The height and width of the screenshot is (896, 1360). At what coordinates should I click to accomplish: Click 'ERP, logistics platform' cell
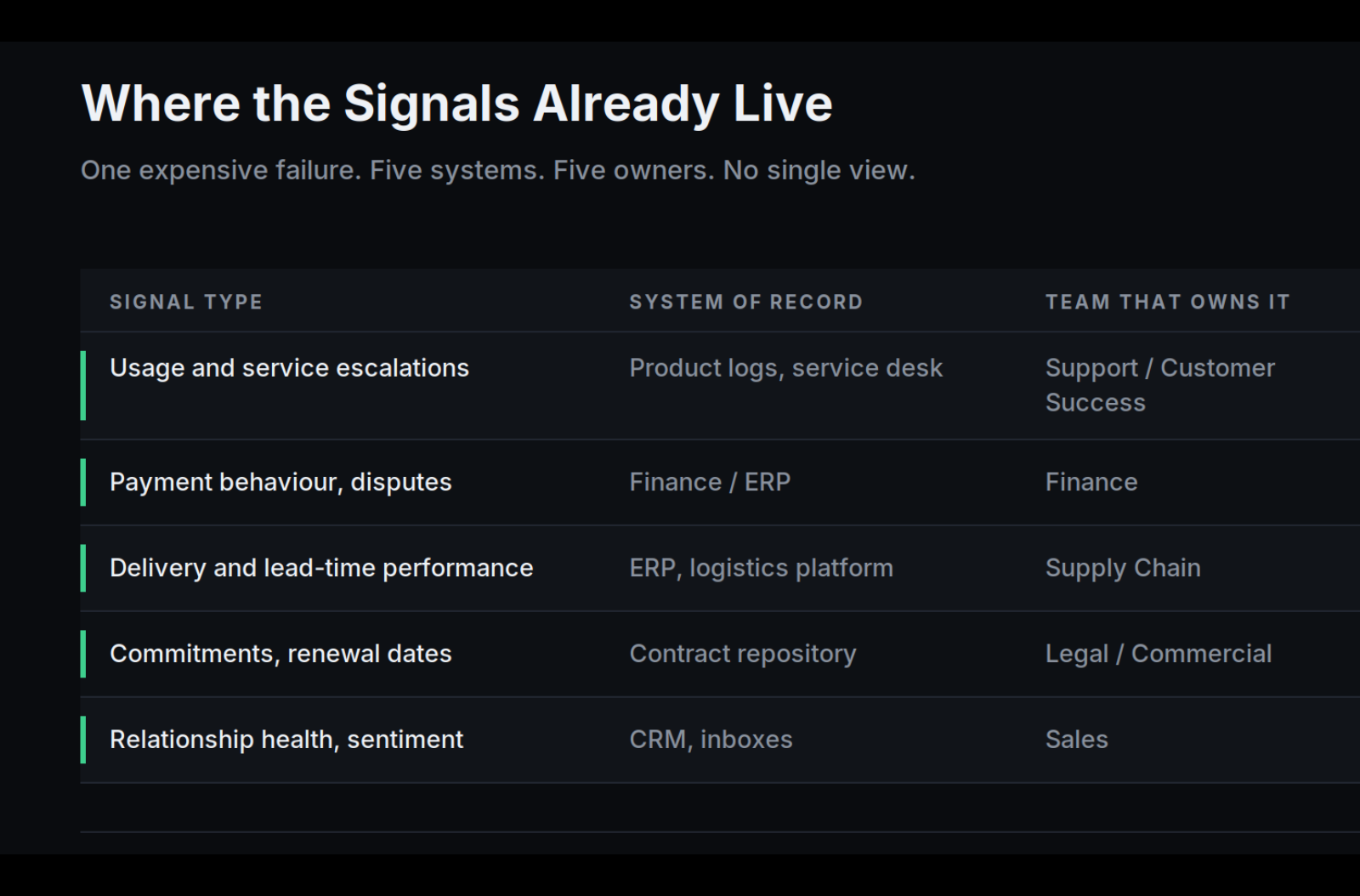tap(761, 568)
